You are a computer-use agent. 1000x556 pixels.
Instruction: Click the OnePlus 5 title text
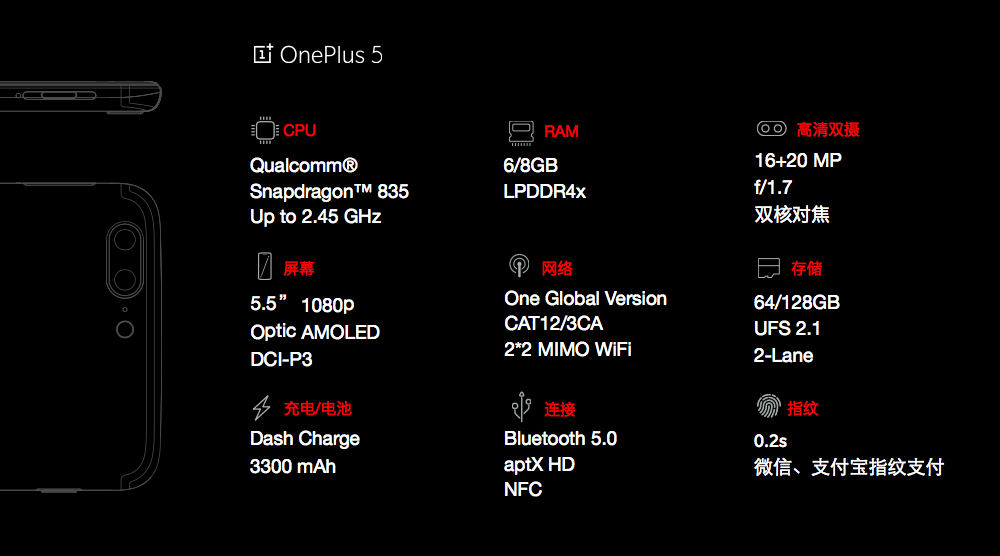(x=331, y=55)
